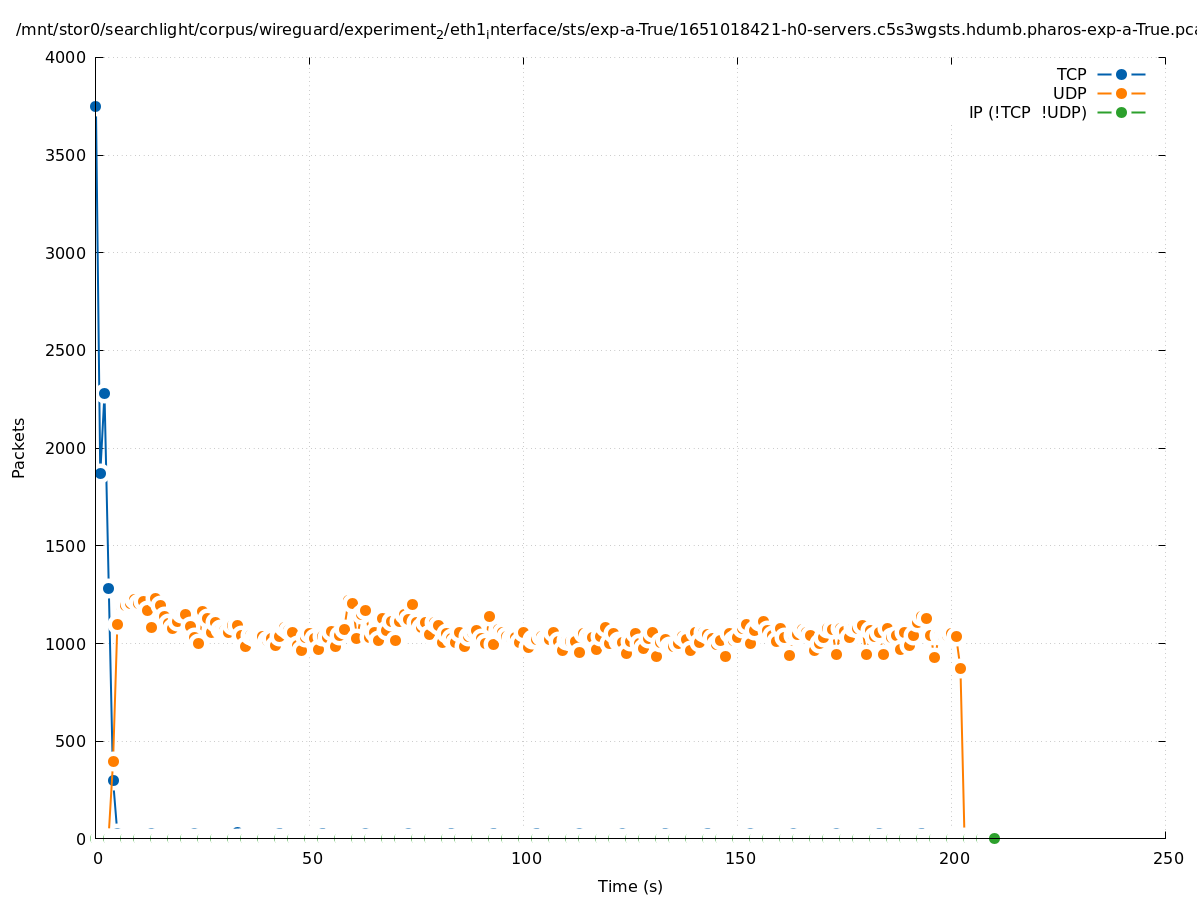Click the highest TCP data point near 3750
Viewport: 1197px width, 900px height.
pyautogui.click(x=95, y=106)
